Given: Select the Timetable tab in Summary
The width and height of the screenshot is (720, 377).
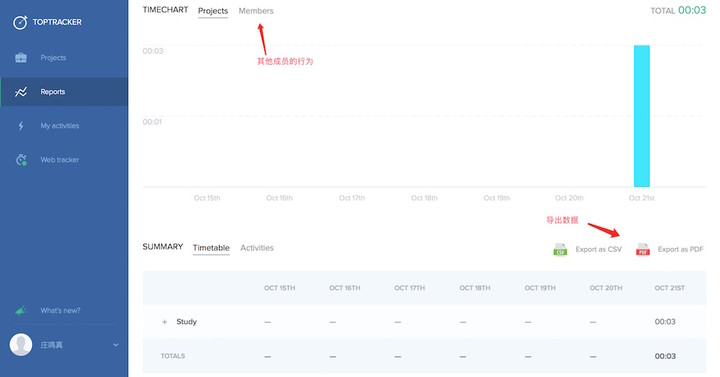Looking at the screenshot, I should 211,248.
